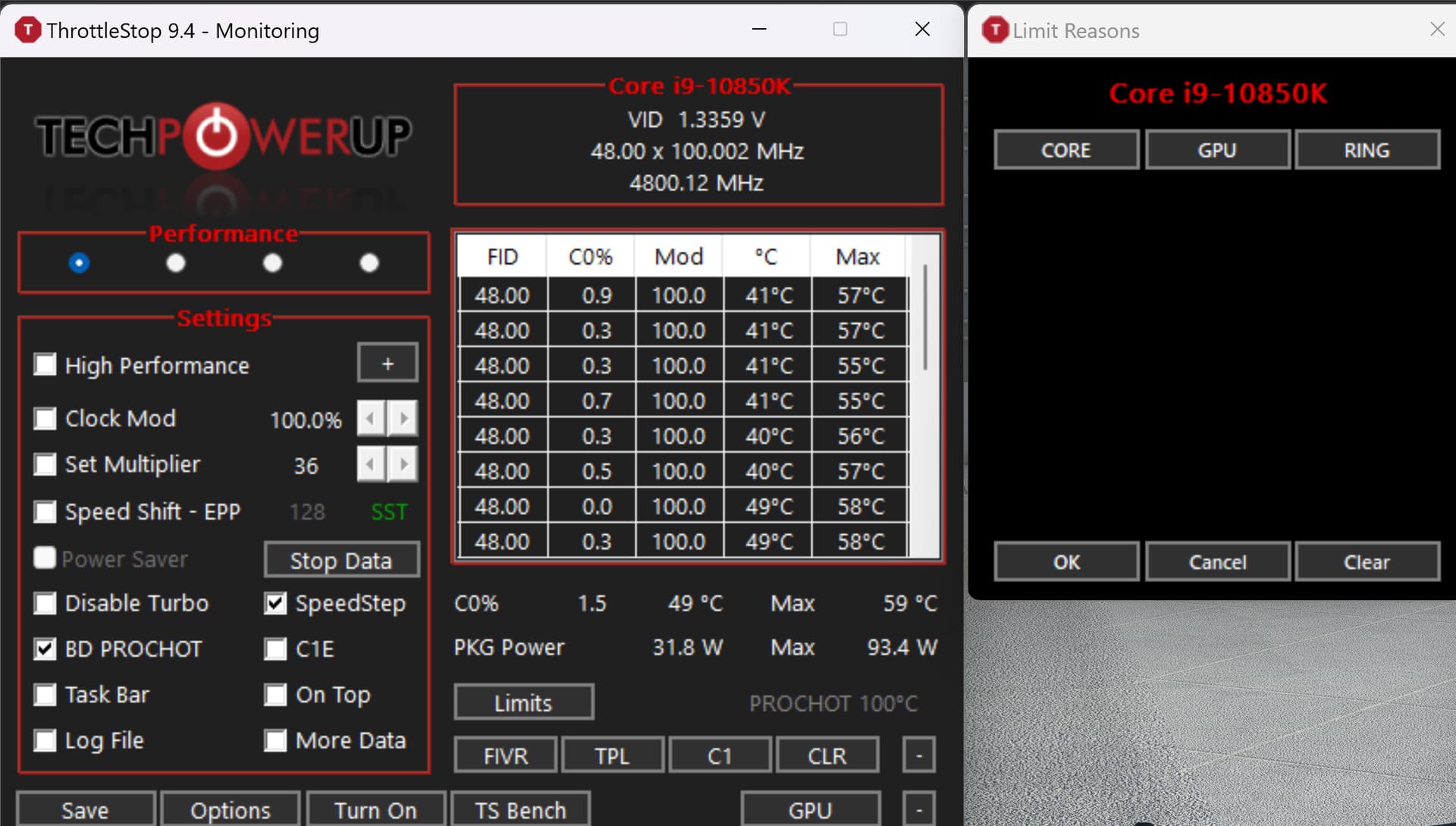Enable the More Data checkbox
Screen dimensions: 1456x826
[x=275, y=740]
